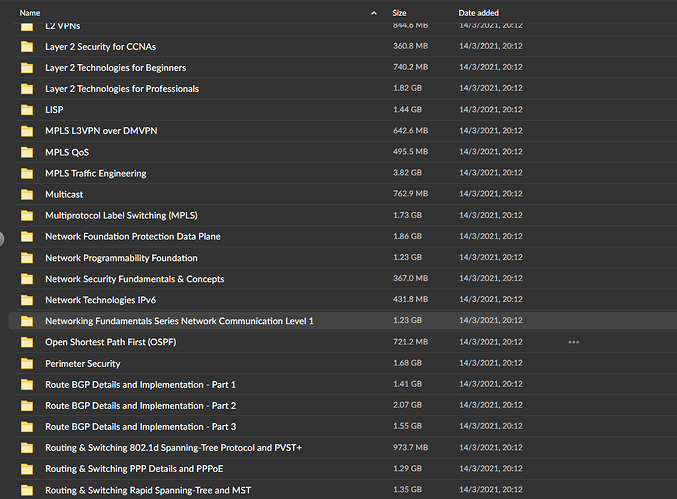Click Rapid Spanning-Tree and MST folder icon

coord(27,490)
